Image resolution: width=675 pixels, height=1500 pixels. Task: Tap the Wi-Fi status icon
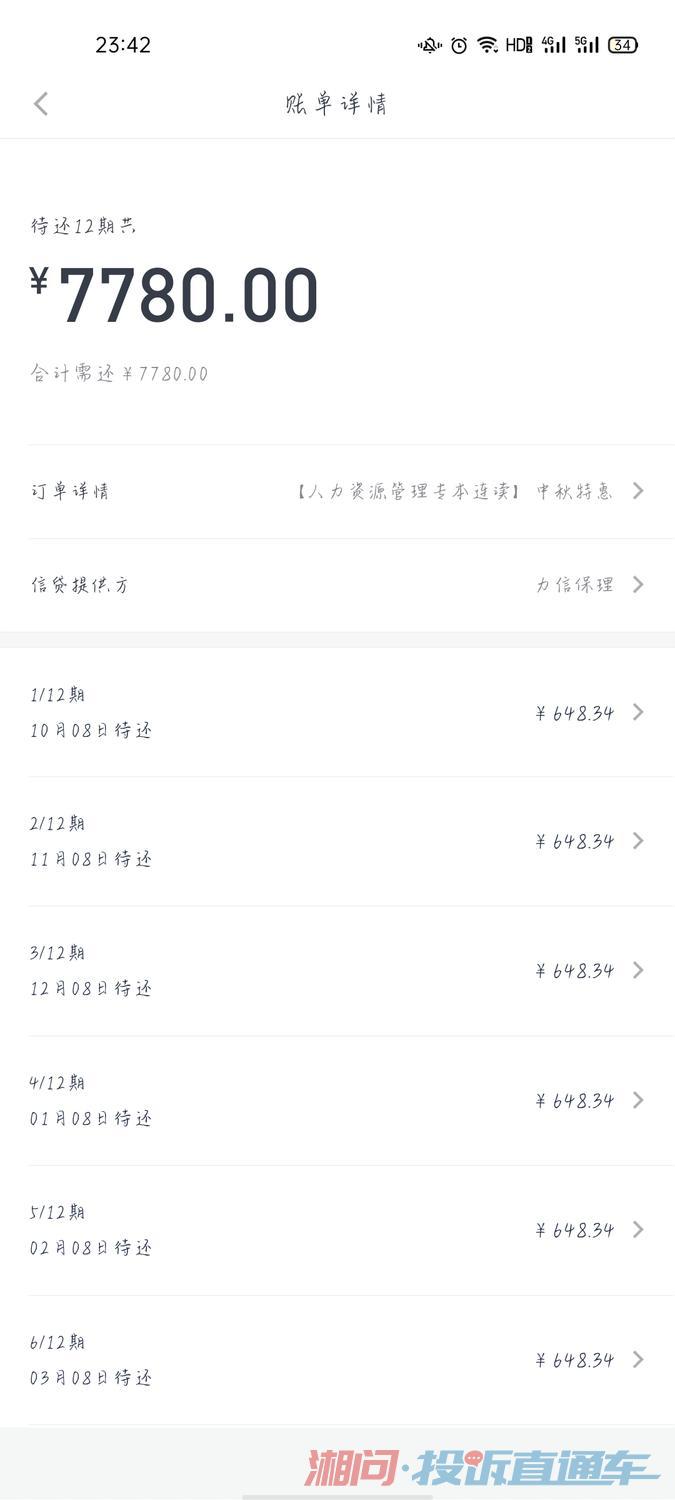point(487,45)
